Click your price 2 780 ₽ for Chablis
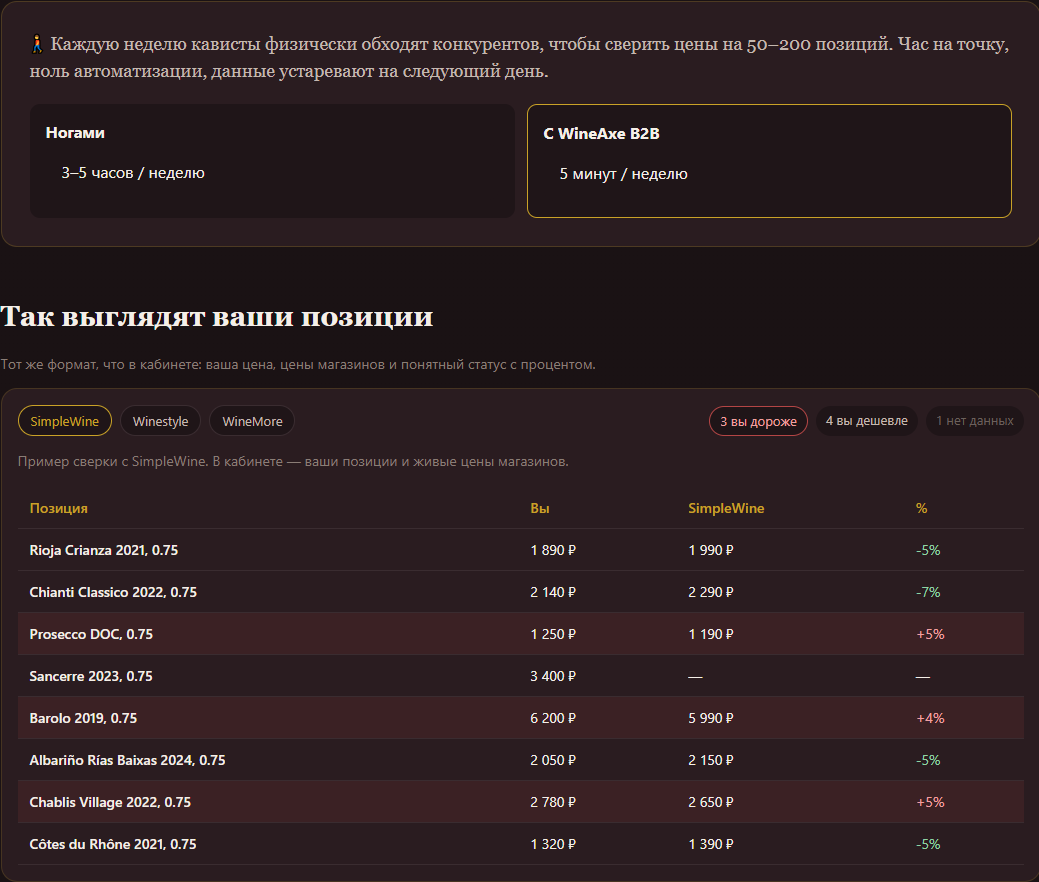This screenshot has width=1039, height=882. tap(553, 802)
